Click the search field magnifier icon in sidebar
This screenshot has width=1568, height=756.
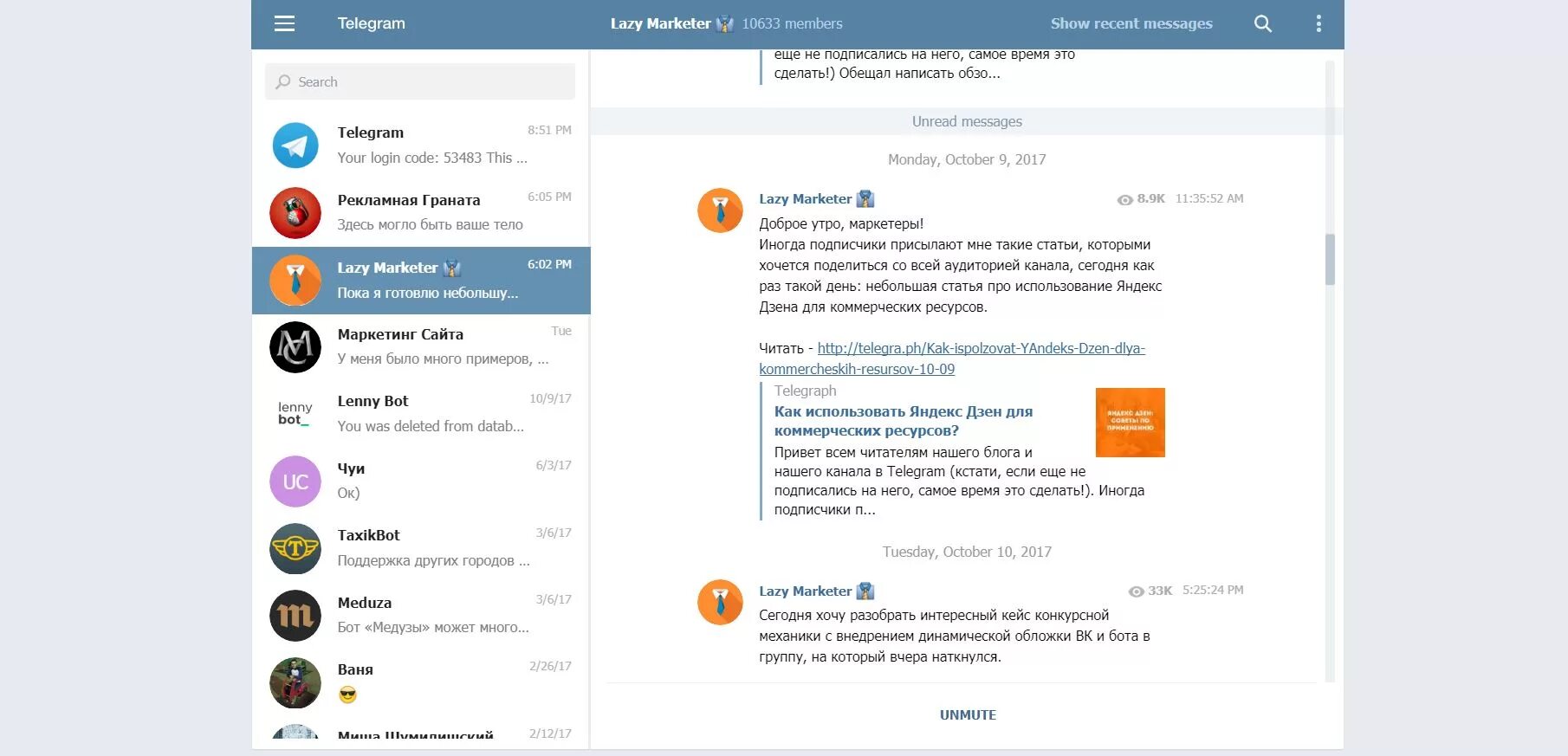[x=283, y=81]
